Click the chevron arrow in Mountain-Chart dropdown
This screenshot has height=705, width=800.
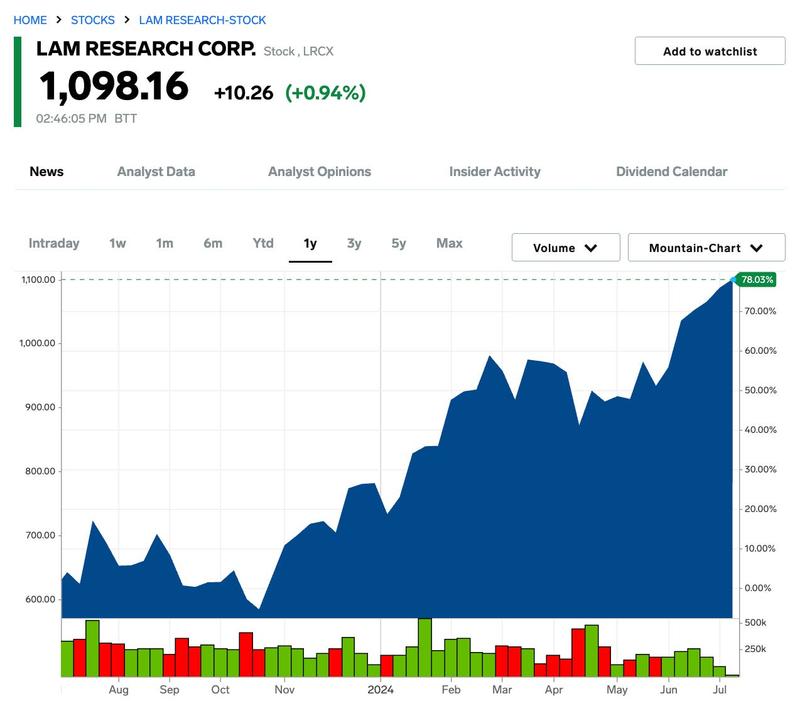pyautogui.click(x=757, y=248)
